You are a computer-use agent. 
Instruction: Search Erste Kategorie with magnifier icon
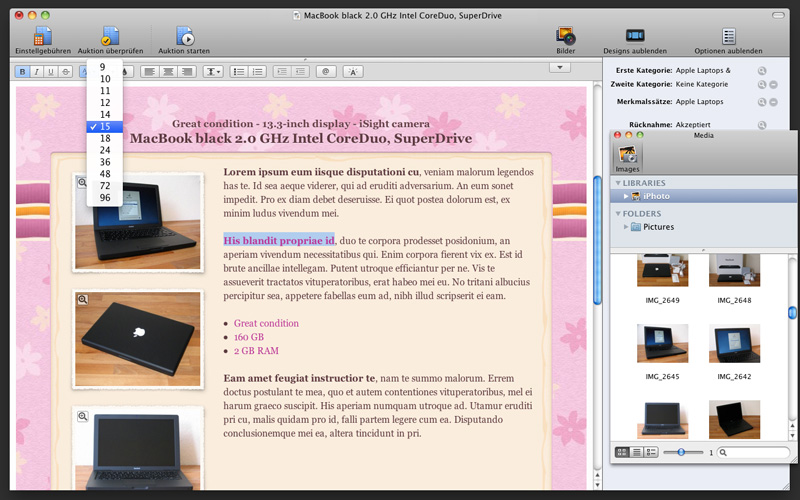(x=762, y=71)
